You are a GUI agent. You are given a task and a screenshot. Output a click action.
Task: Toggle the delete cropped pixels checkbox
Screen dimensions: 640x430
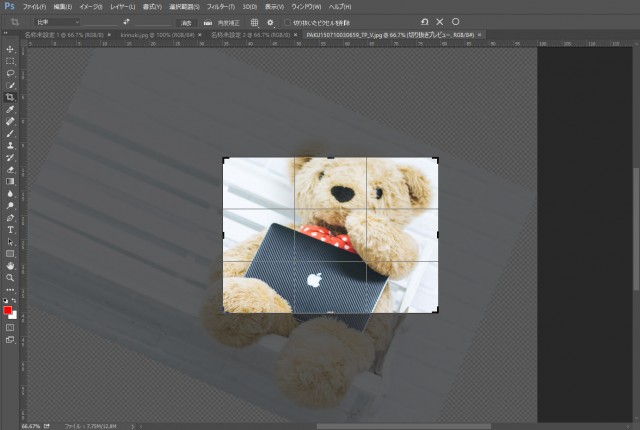285,21
